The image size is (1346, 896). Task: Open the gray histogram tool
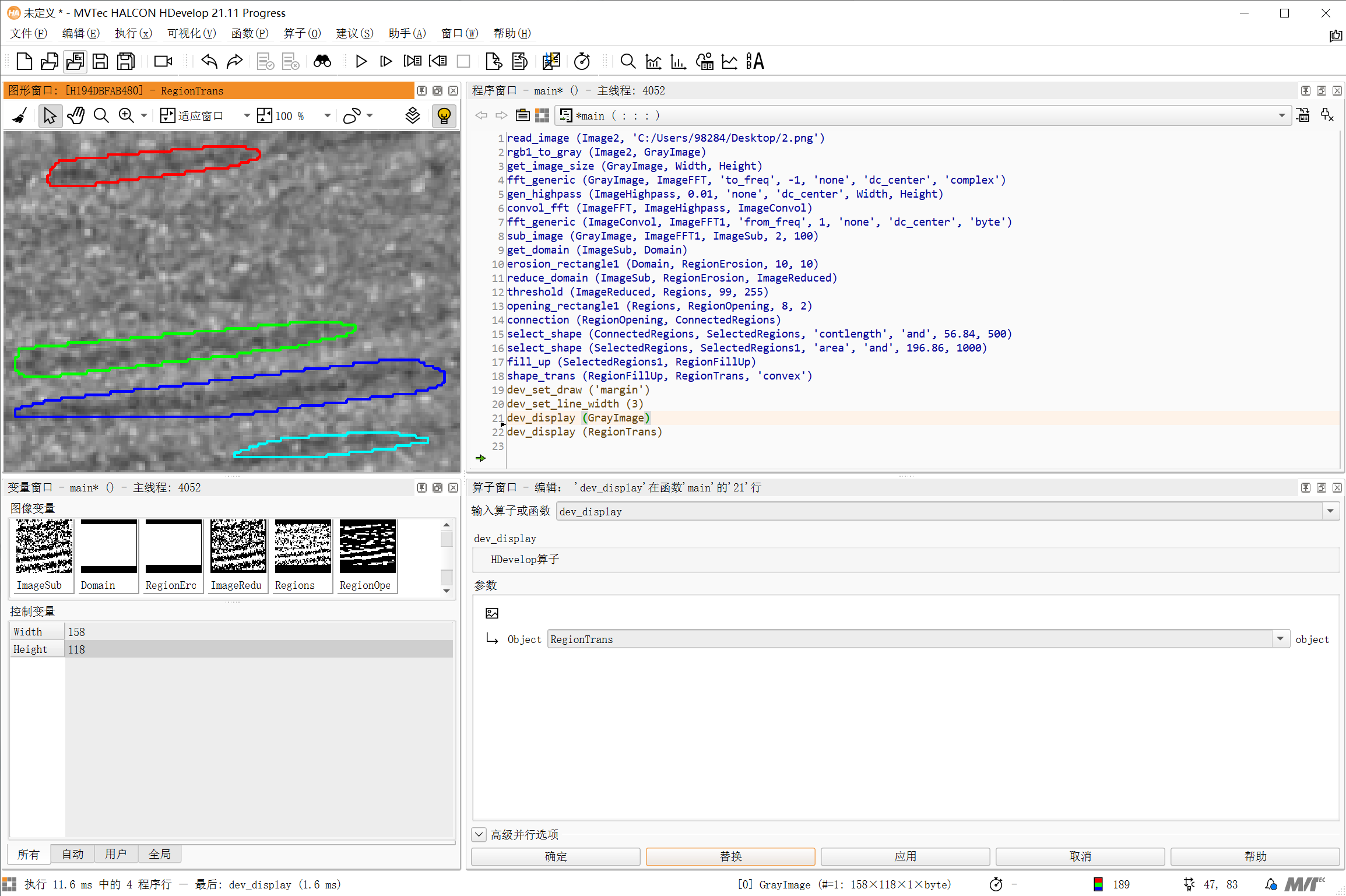pyautogui.click(x=653, y=61)
